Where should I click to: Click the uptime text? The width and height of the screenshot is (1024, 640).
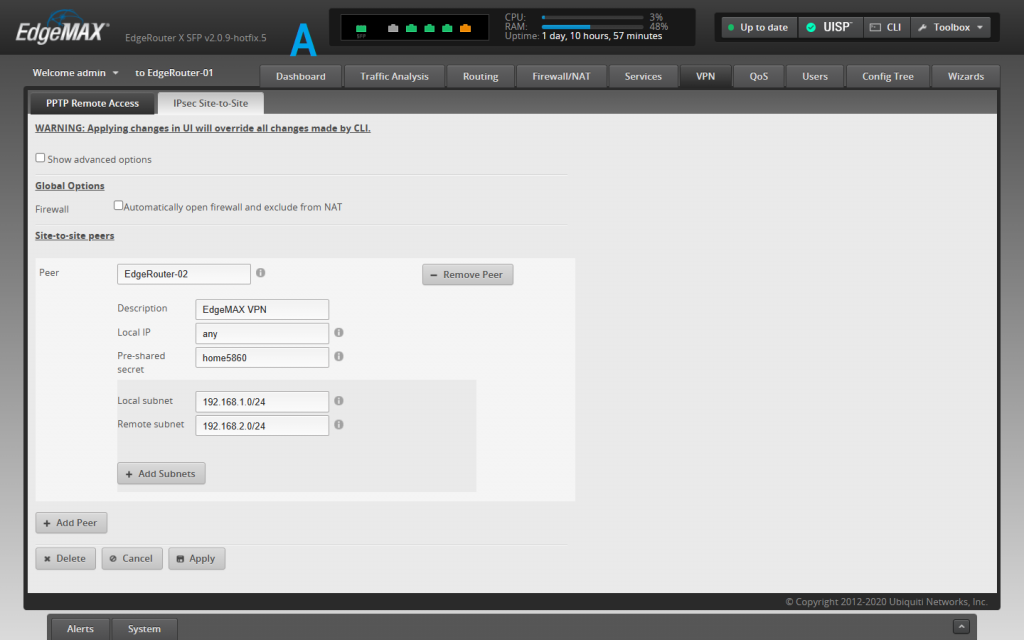(583, 36)
